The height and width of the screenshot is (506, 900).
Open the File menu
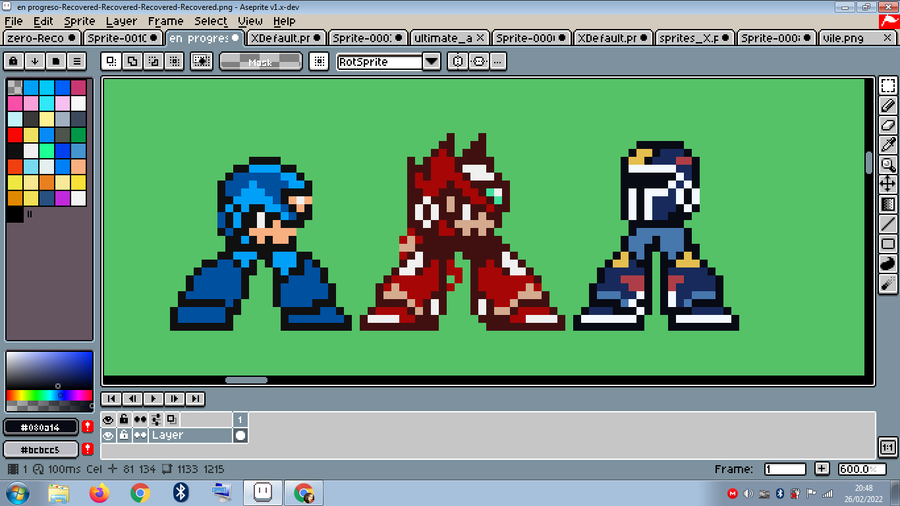click(x=13, y=21)
